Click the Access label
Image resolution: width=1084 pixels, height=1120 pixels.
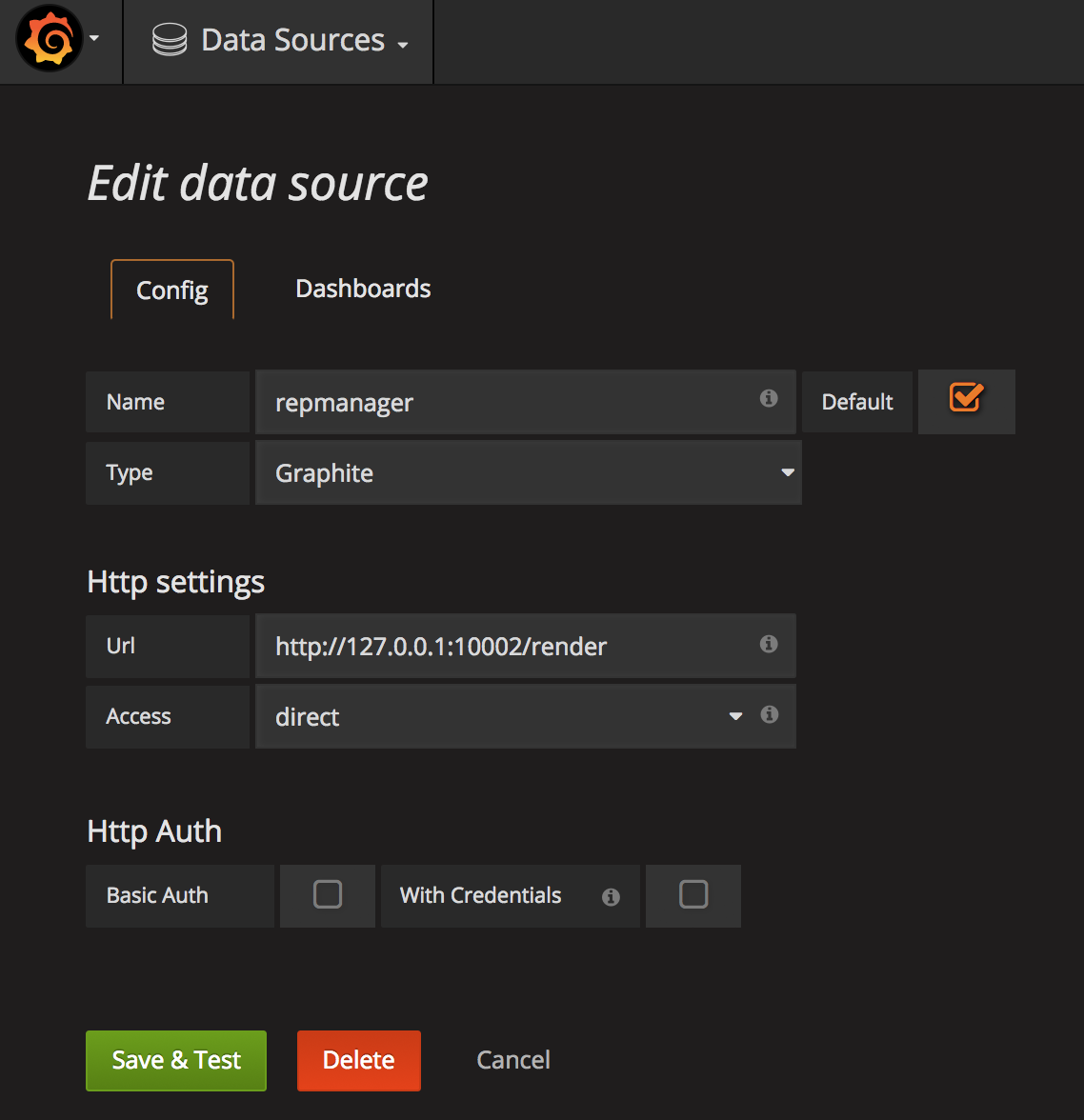point(139,716)
